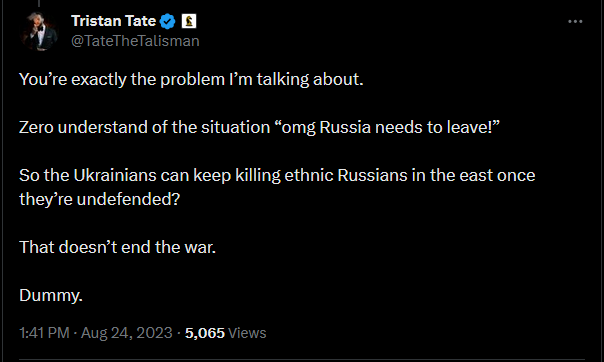The width and height of the screenshot is (604, 362).
Task: Click the Aug 24, 2023 date
Action: (x=126, y=333)
